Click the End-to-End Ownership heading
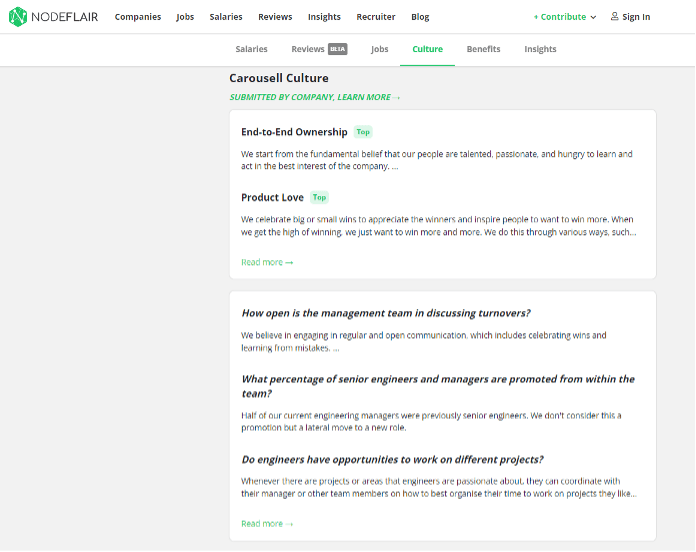The width and height of the screenshot is (696, 552). click(x=294, y=132)
